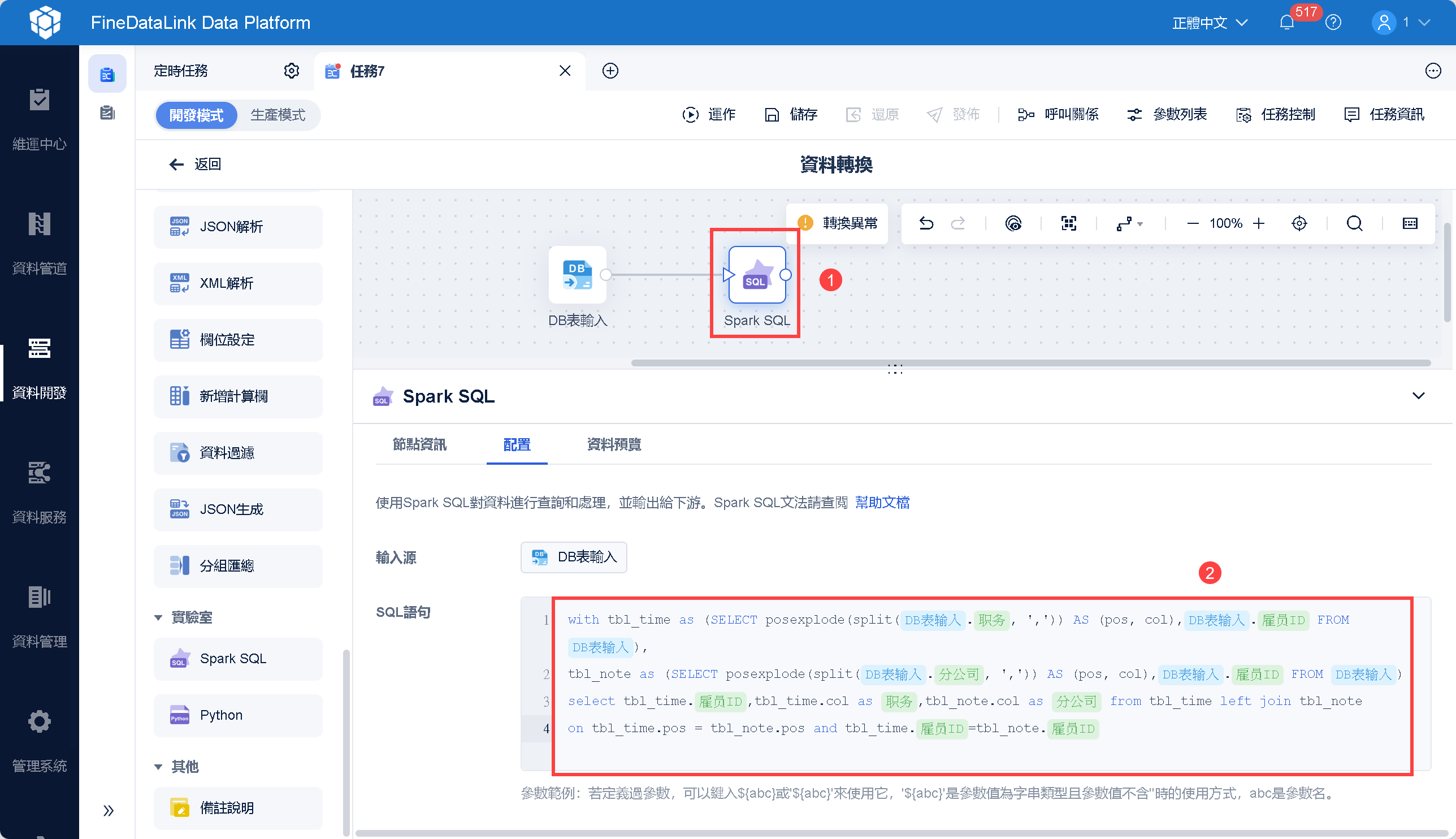Click the 儲存 save button
The height and width of the screenshot is (839, 1456).
[x=791, y=115]
